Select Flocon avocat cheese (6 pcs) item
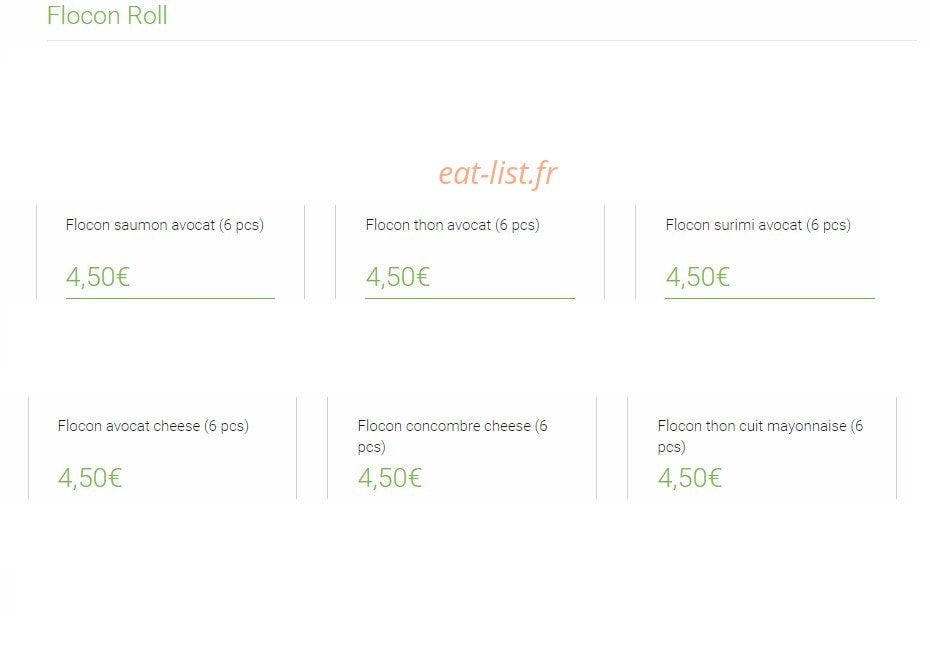The height and width of the screenshot is (660, 930). click(153, 426)
